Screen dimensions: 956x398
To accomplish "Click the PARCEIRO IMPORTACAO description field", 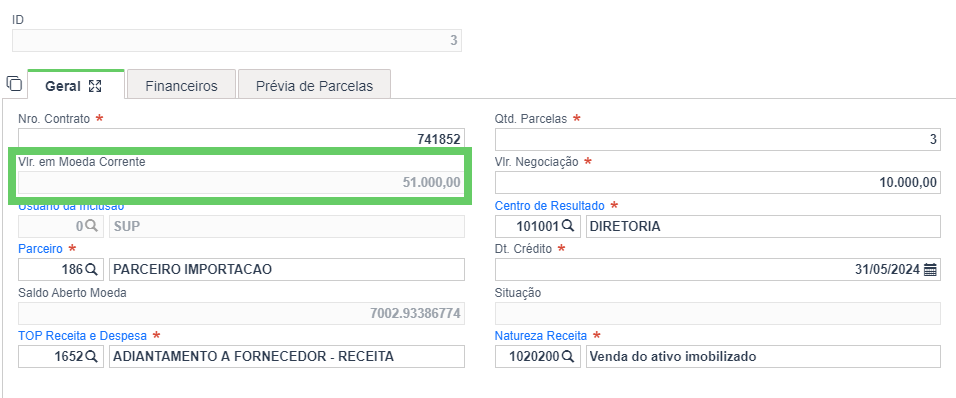I will [287, 269].
